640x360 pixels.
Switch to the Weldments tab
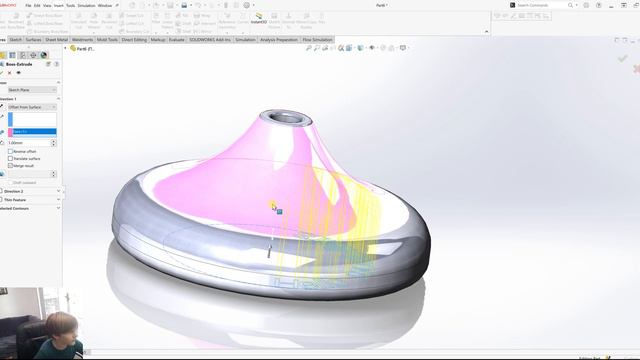pyautogui.click(x=82, y=40)
